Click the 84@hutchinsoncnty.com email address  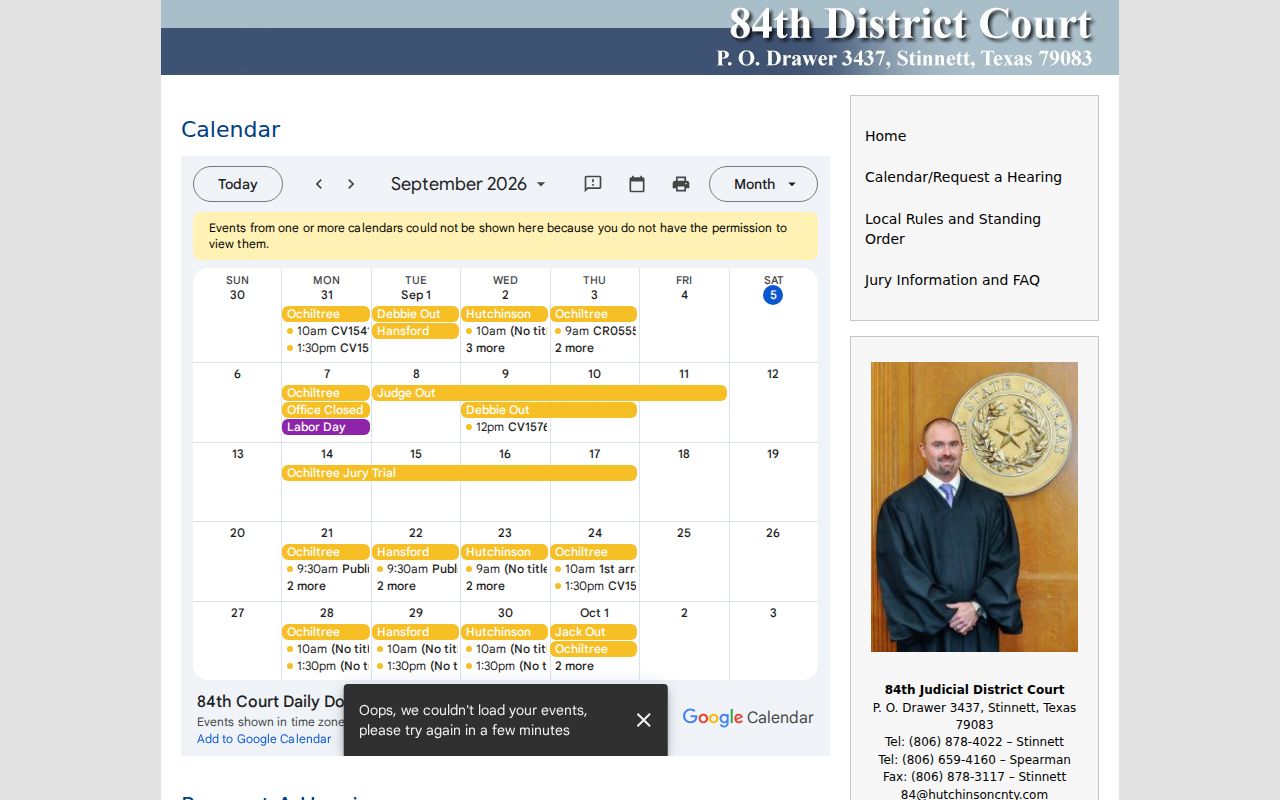point(974,794)
